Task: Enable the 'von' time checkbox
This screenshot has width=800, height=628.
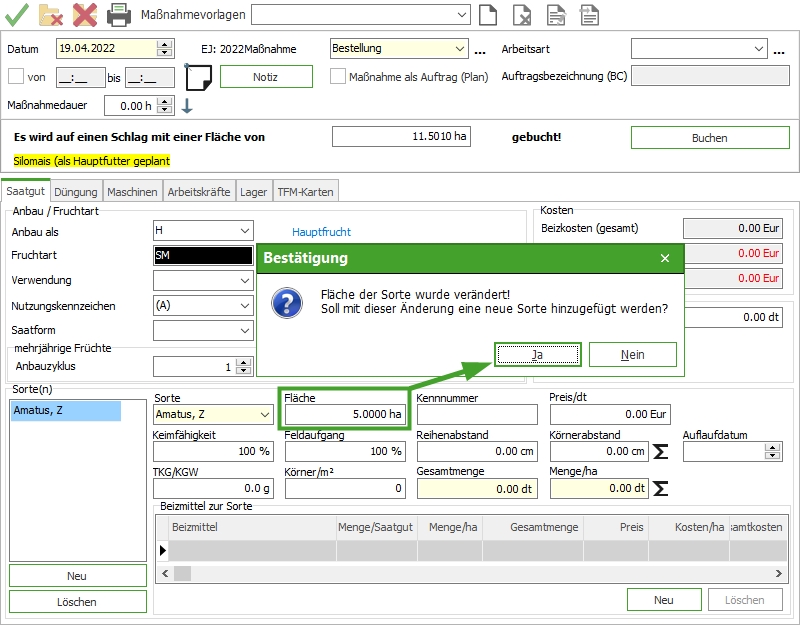Action: tap(15, 77)
